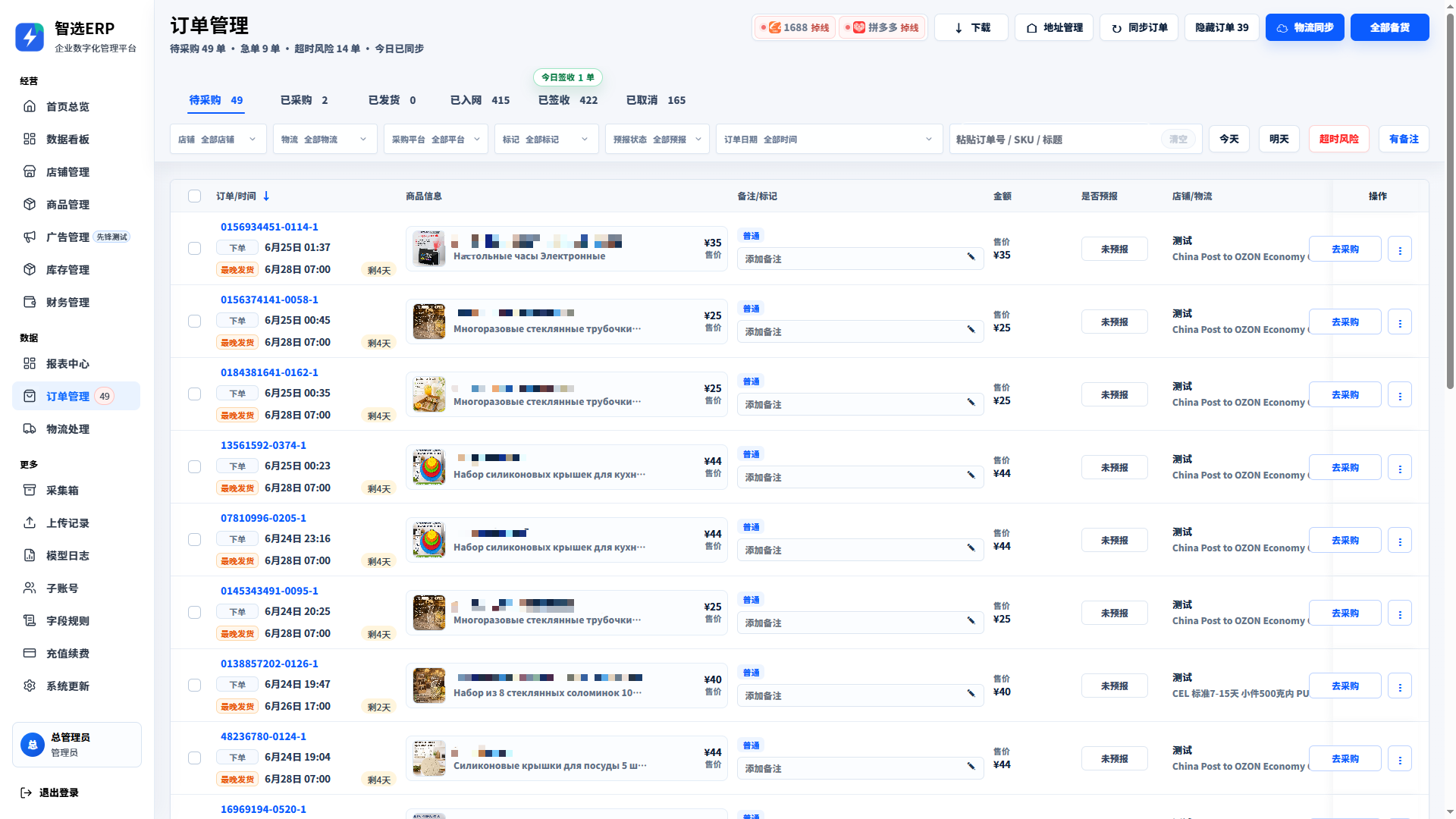Image resolution: width=1456 pixels, height=819 pixels.
Task: Click the 总管理员 avatar icon
Action: (33, 745)
